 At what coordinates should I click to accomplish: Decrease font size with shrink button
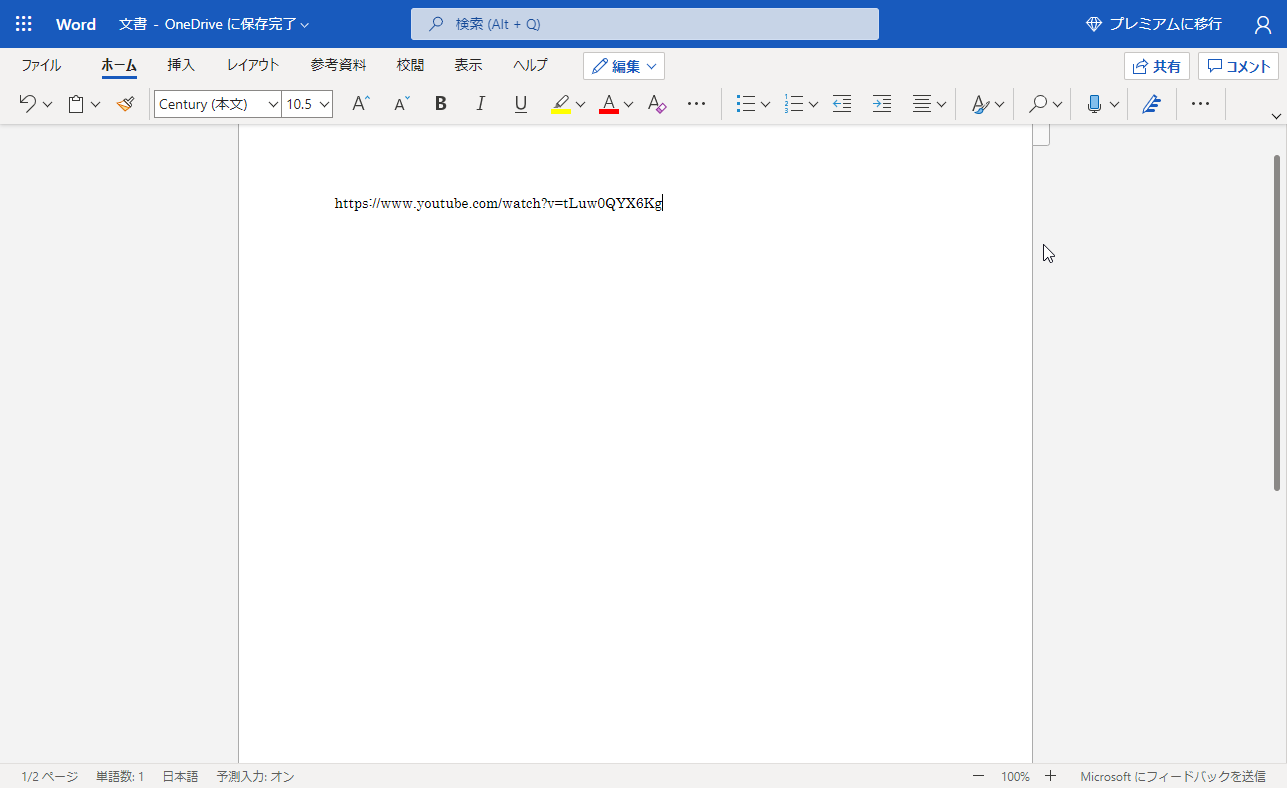pos(401,103)
